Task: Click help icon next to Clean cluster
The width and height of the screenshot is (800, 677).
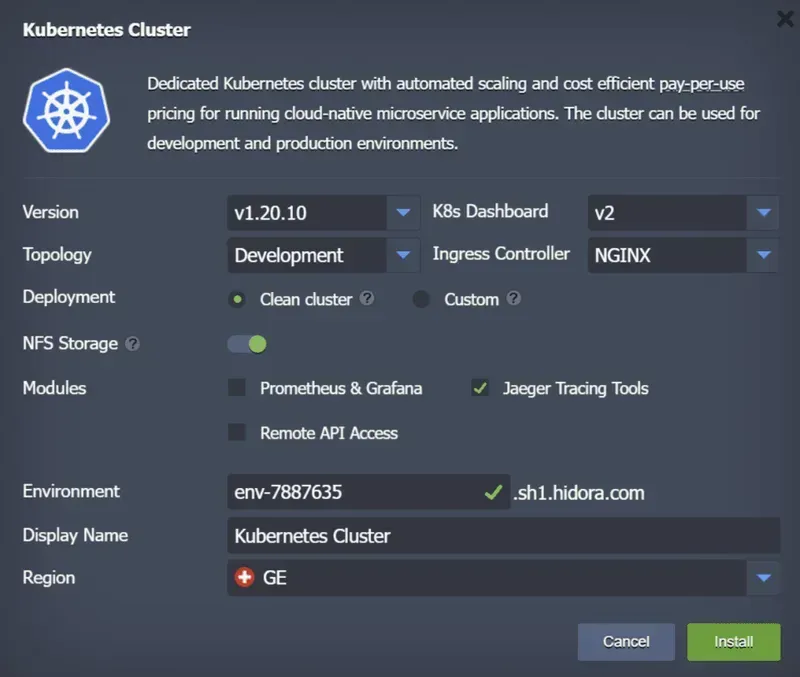Action: [x=367, y=299]
